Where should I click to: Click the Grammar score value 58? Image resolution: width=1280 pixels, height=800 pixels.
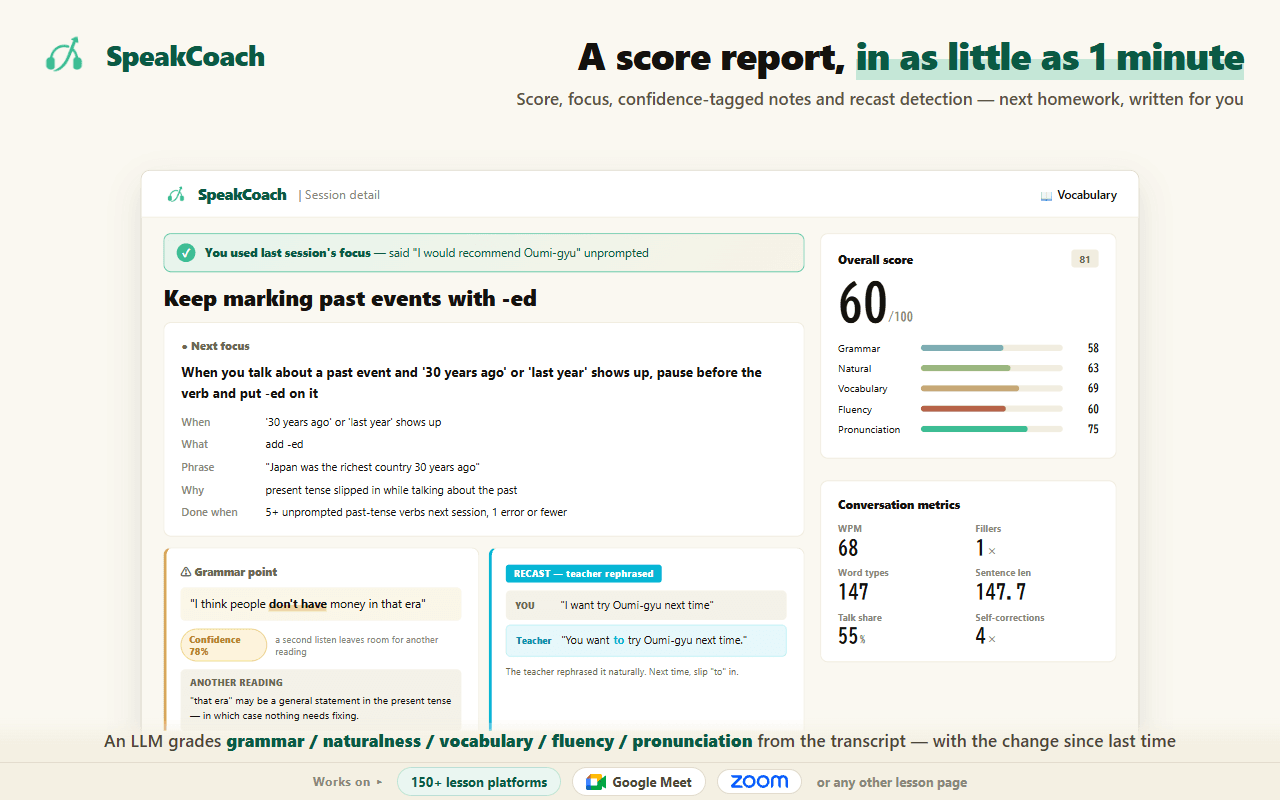click(x=1093, y=348)
